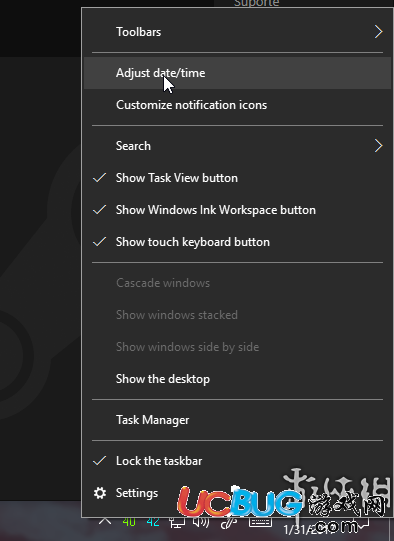
Task: Open Windows Ink Workspace pen icon
Action: [x=229, y=523]
